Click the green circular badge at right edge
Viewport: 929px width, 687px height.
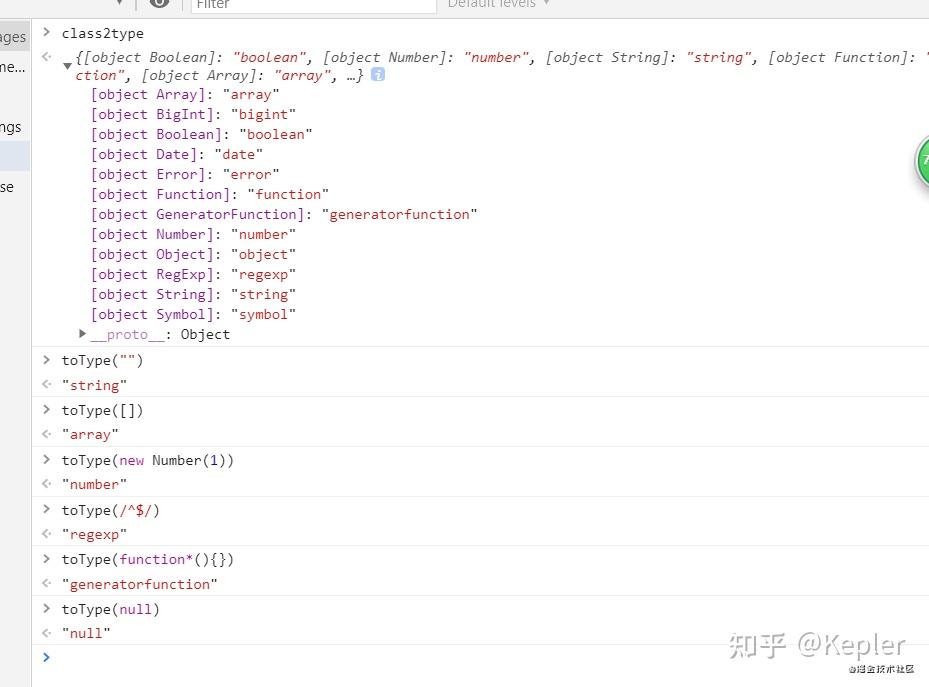pyautogui.click(x=922, y=161)
